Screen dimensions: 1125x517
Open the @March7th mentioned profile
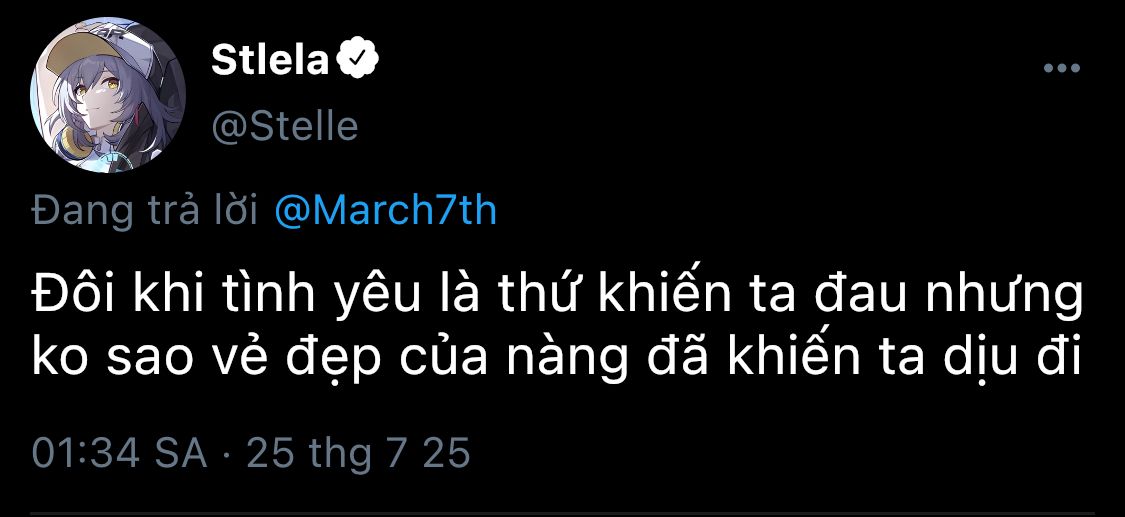coord(384,212)
